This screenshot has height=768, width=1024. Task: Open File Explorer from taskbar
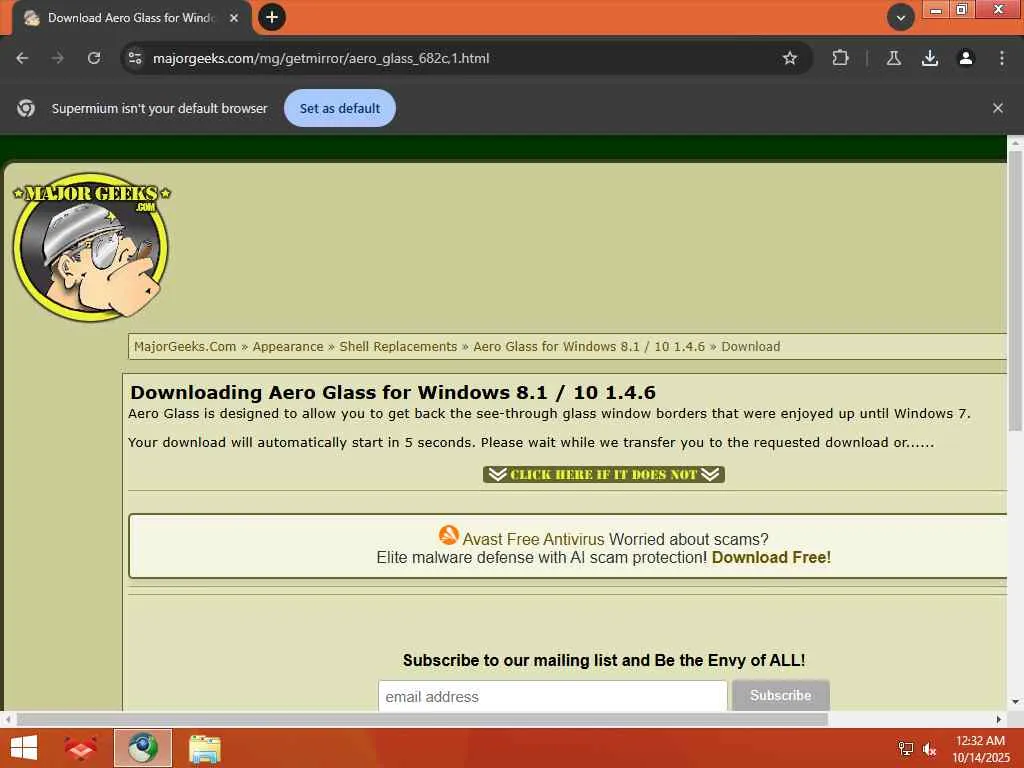click(x=204, y=748)
